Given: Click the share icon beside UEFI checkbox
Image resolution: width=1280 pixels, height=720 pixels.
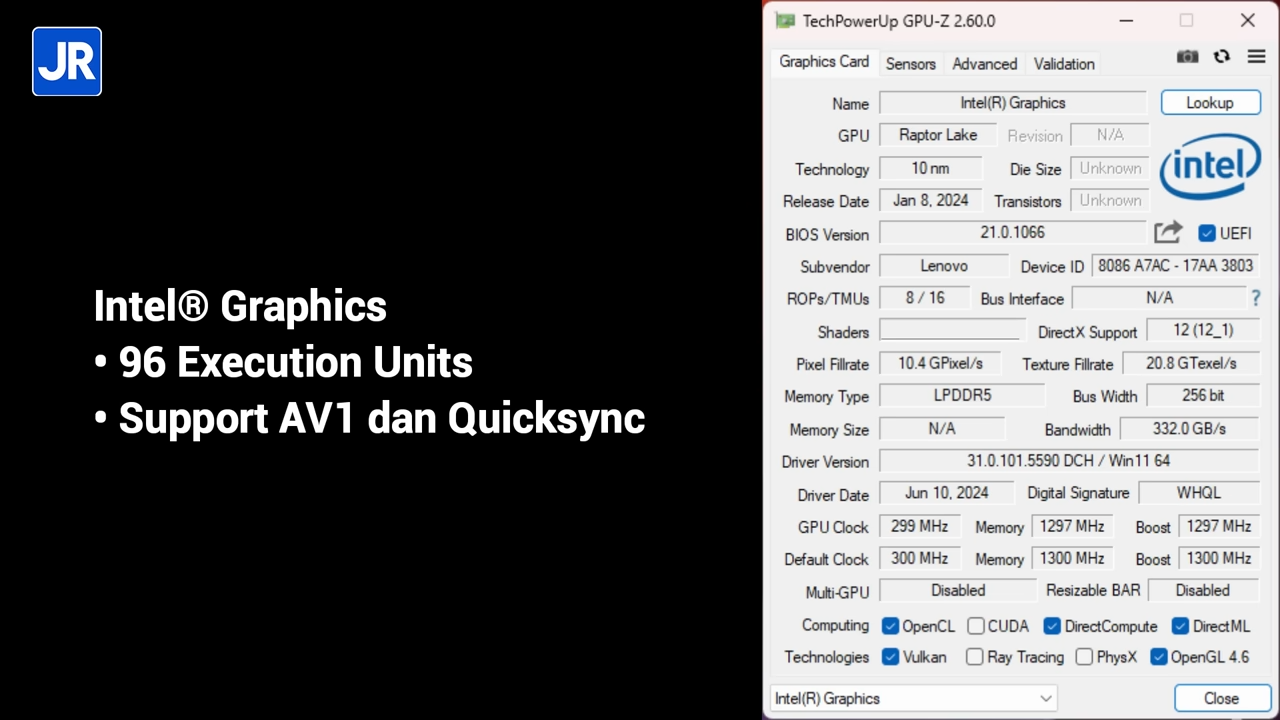Looking at the screenshot, I should tap(1168, 232).
